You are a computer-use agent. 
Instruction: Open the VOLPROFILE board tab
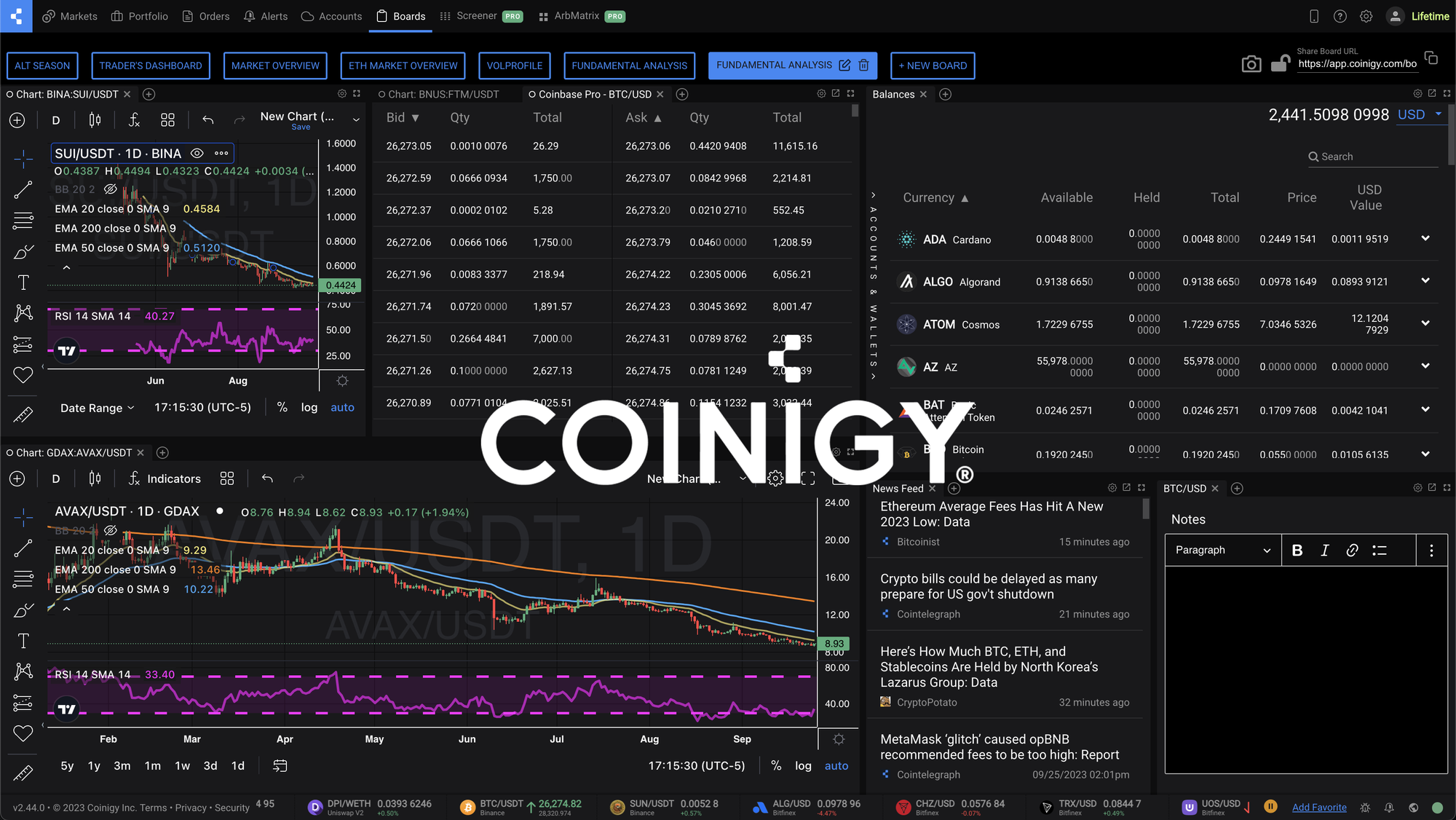click(513, 65)
